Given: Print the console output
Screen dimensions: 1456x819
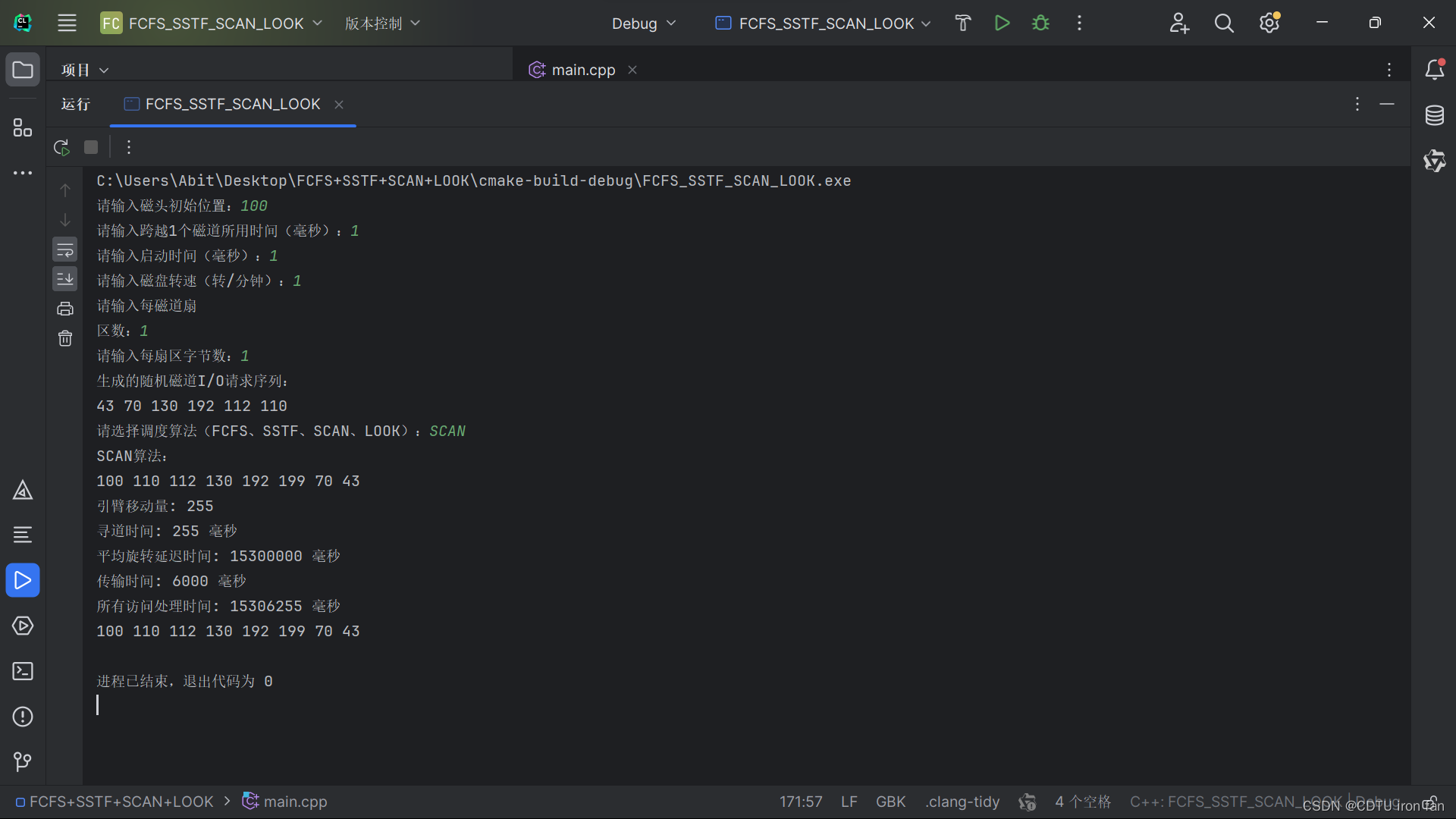Looking at the screenshot, I should click(65, 309).
